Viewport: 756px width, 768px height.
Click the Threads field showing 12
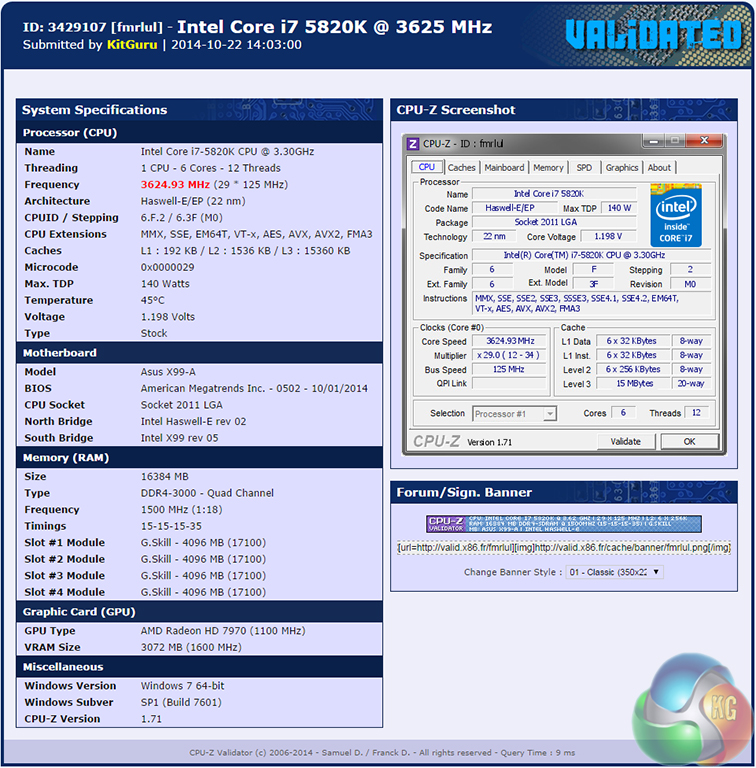696,413
